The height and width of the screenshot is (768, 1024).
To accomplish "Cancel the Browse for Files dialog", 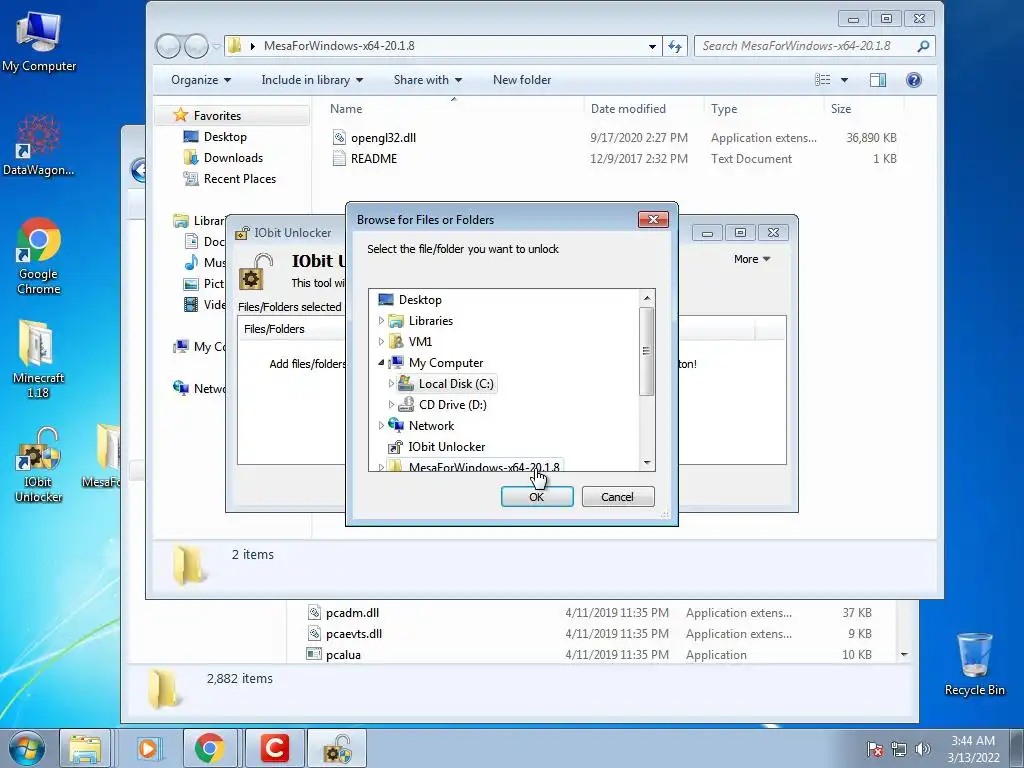I will click(617, 496).
